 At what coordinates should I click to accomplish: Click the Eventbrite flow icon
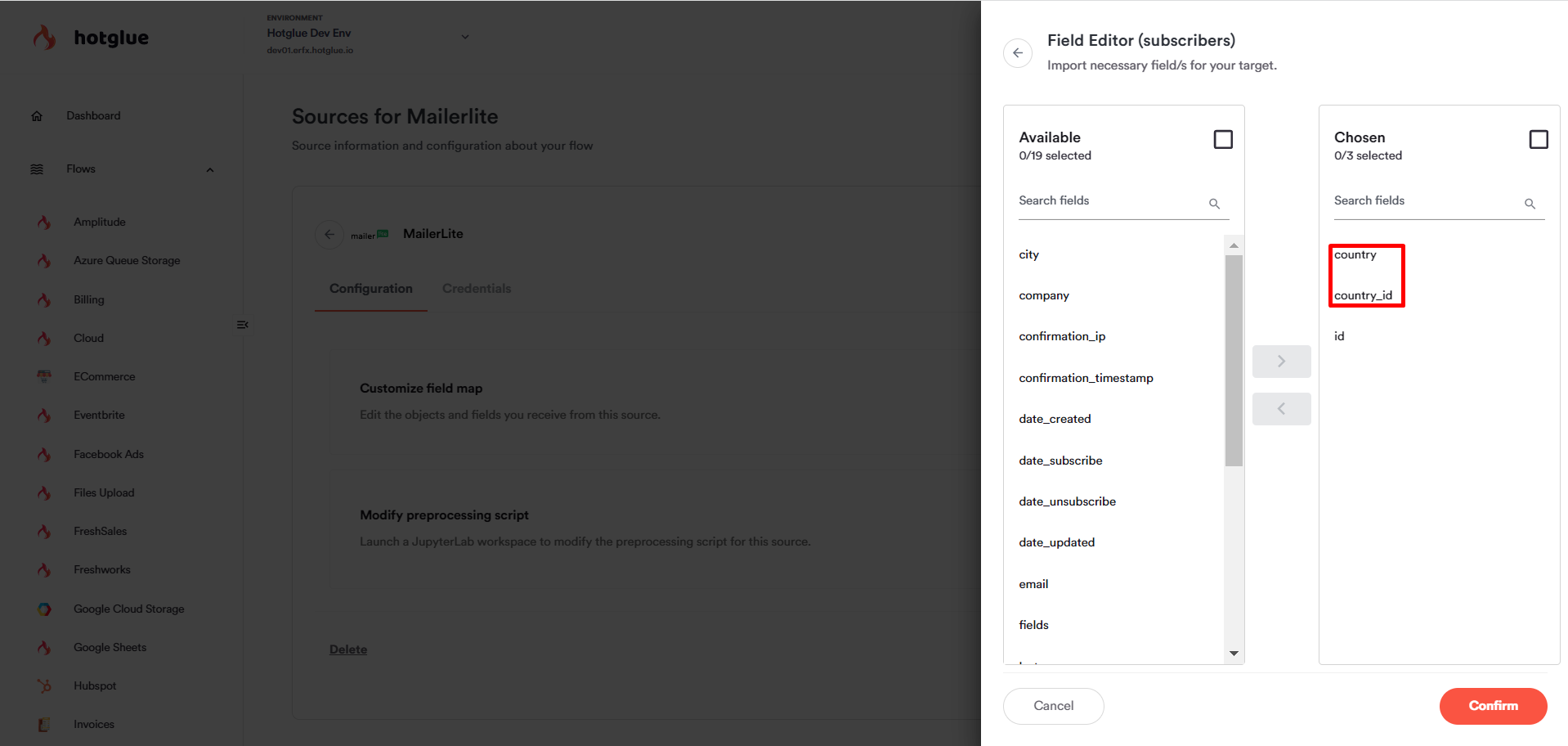(44, 416)
